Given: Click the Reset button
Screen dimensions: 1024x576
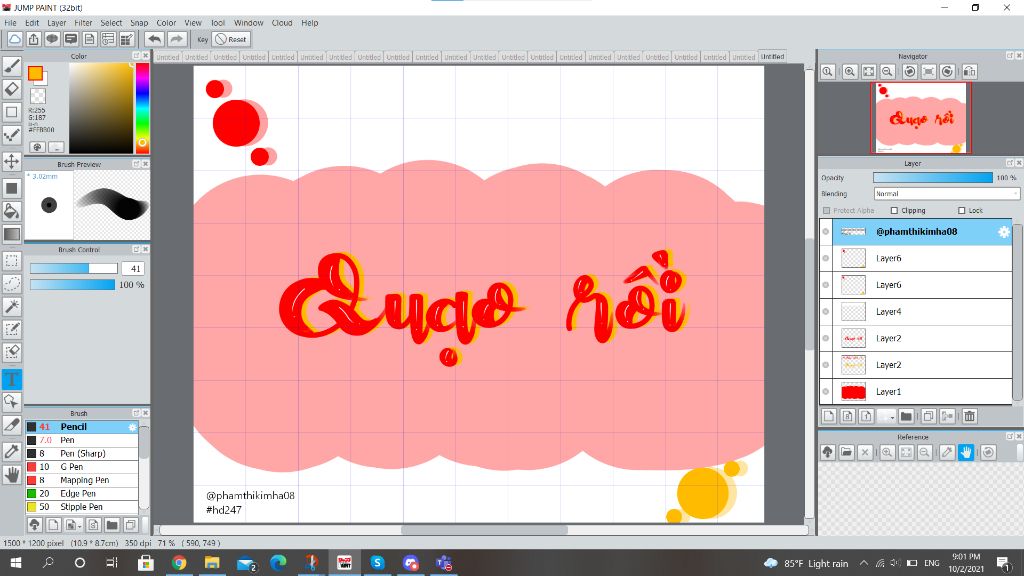Looking at the screenshot, I should click(232, 39).
